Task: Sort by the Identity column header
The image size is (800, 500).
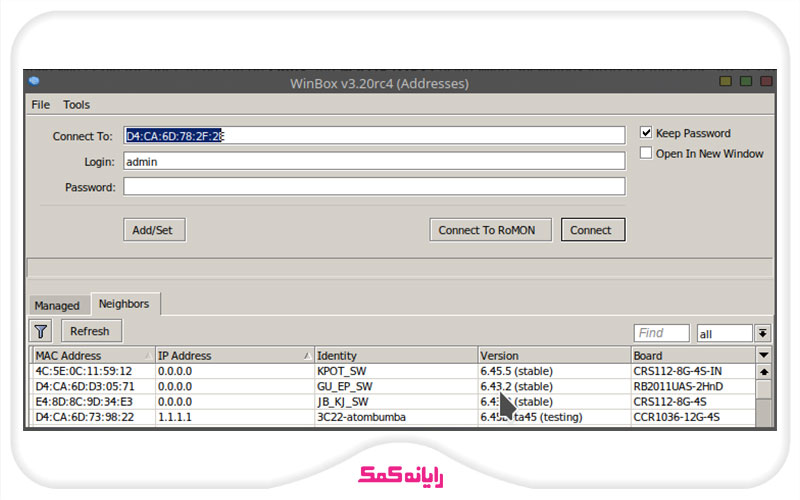Action: pyautogui.click(x=396, y=356)
